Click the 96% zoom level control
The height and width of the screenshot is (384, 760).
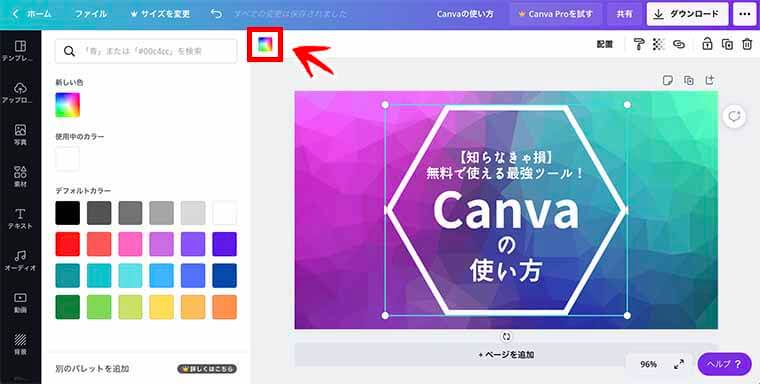point(648,364)
